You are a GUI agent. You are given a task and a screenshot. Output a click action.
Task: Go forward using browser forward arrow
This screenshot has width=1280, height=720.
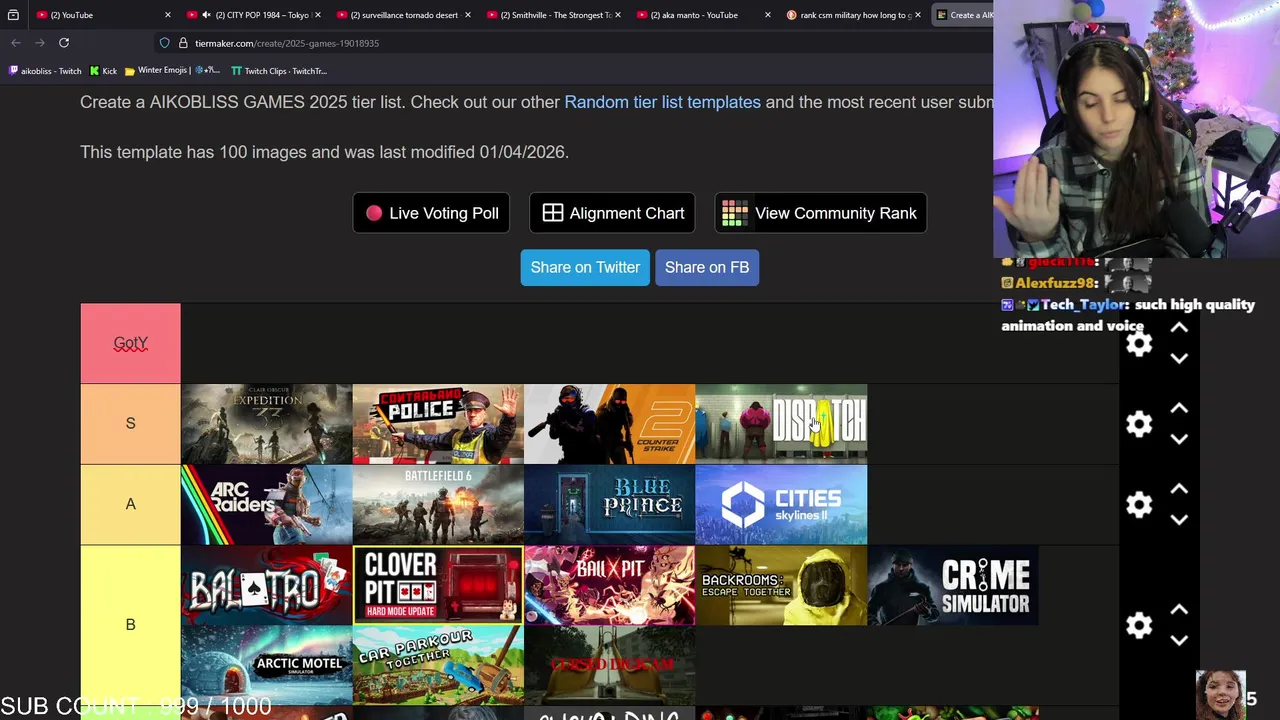click(40, 43)
